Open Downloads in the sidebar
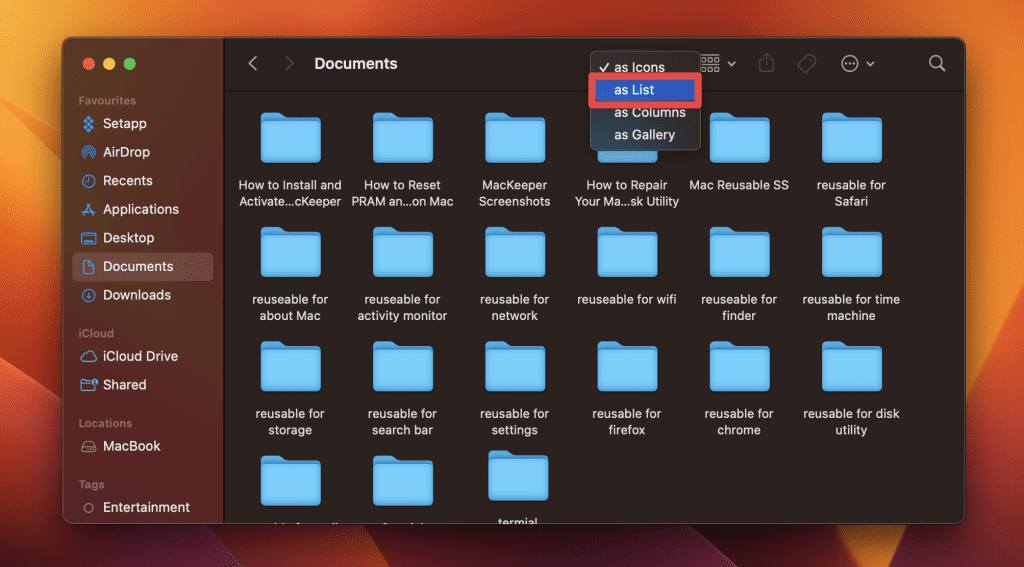Screen dimensions: 1024x567 tap(137, 295)
